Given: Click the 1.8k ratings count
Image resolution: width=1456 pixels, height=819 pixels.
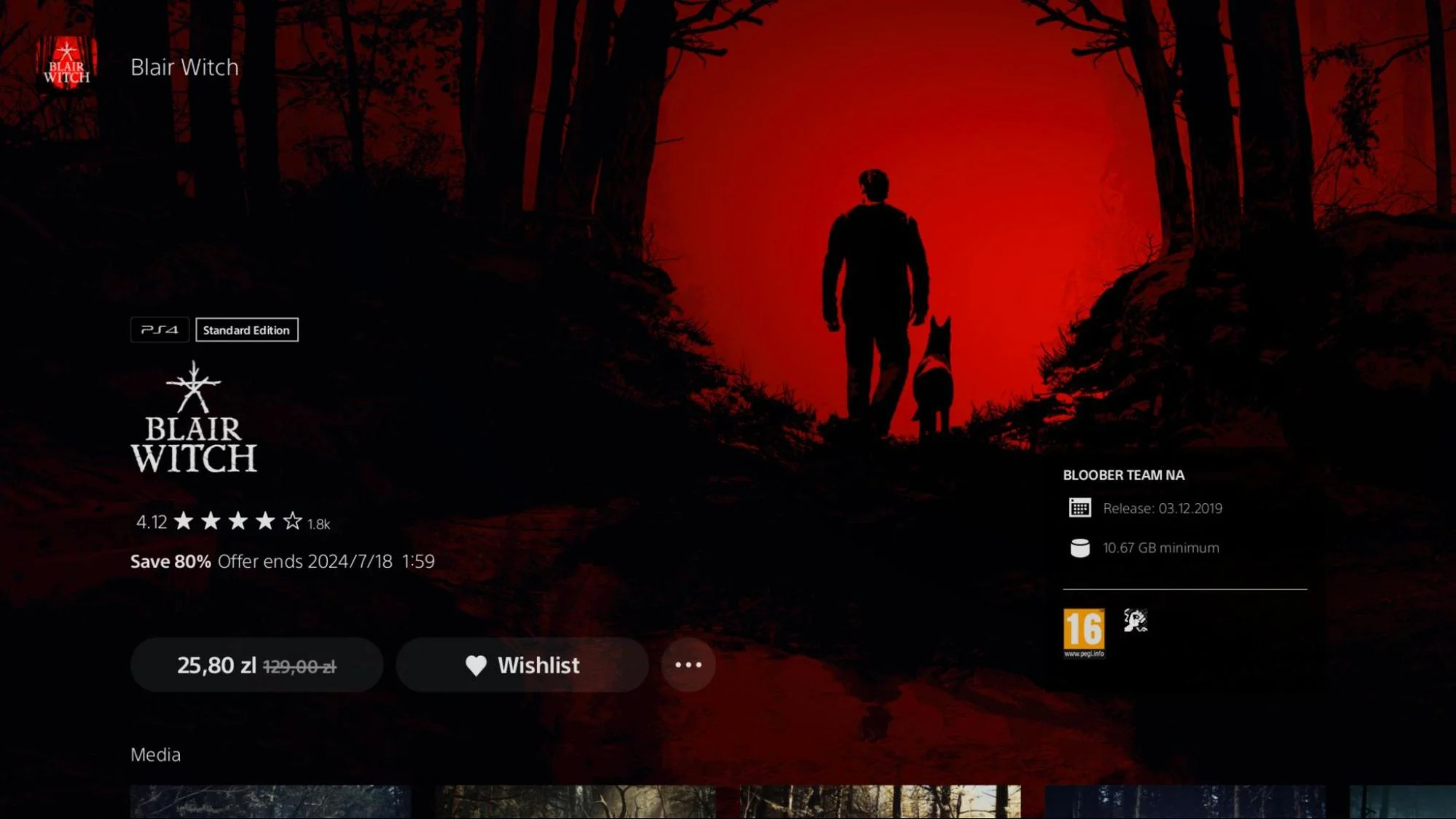Looking at the screenshot, I should (x=318, y=524).
